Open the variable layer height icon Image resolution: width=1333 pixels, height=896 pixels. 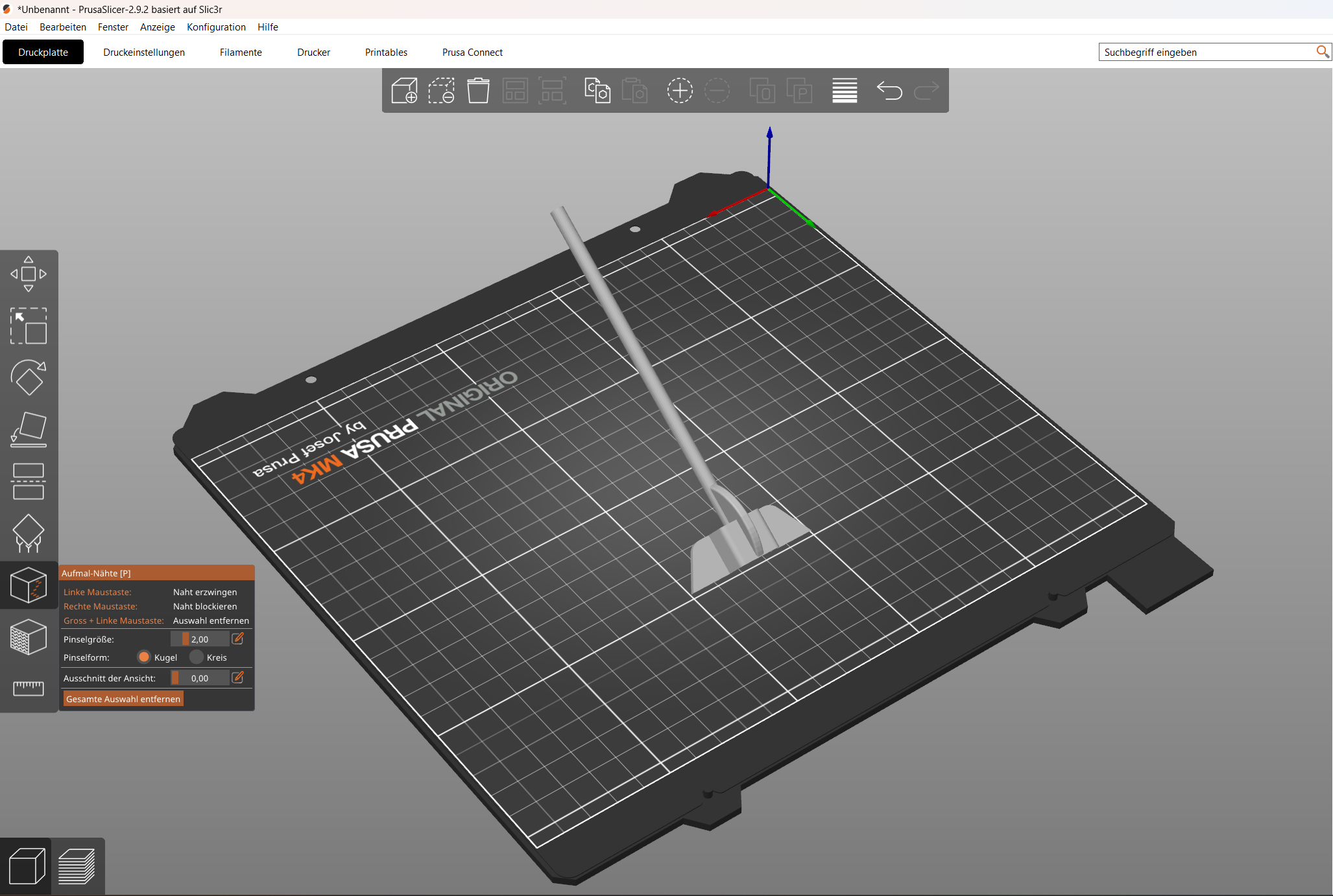click(x=845, y=91)
